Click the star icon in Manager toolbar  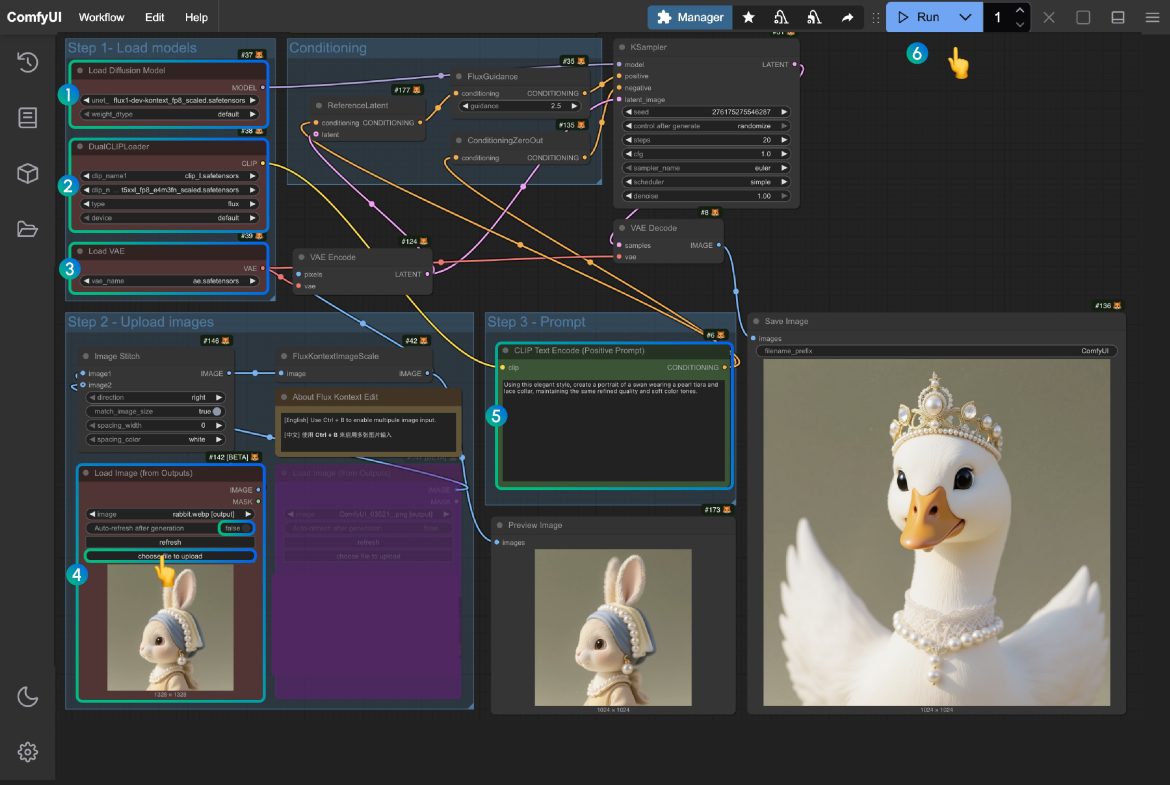[748, 17]
